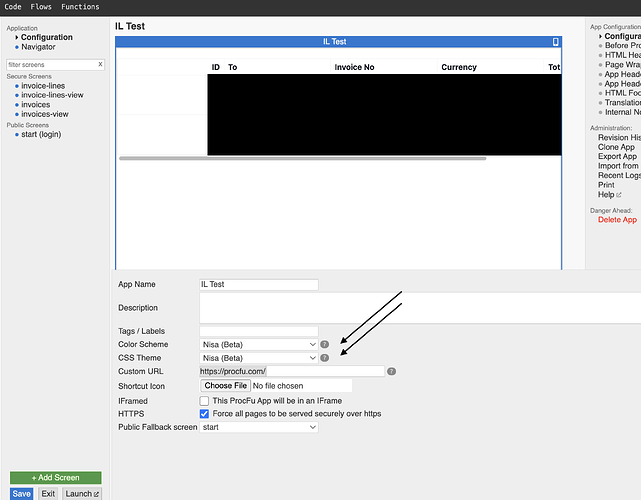The width and height of the screenshot is (641, 500).
Task: Click the horizontal scrollbar under the preview table
Action: click(303, 158)
